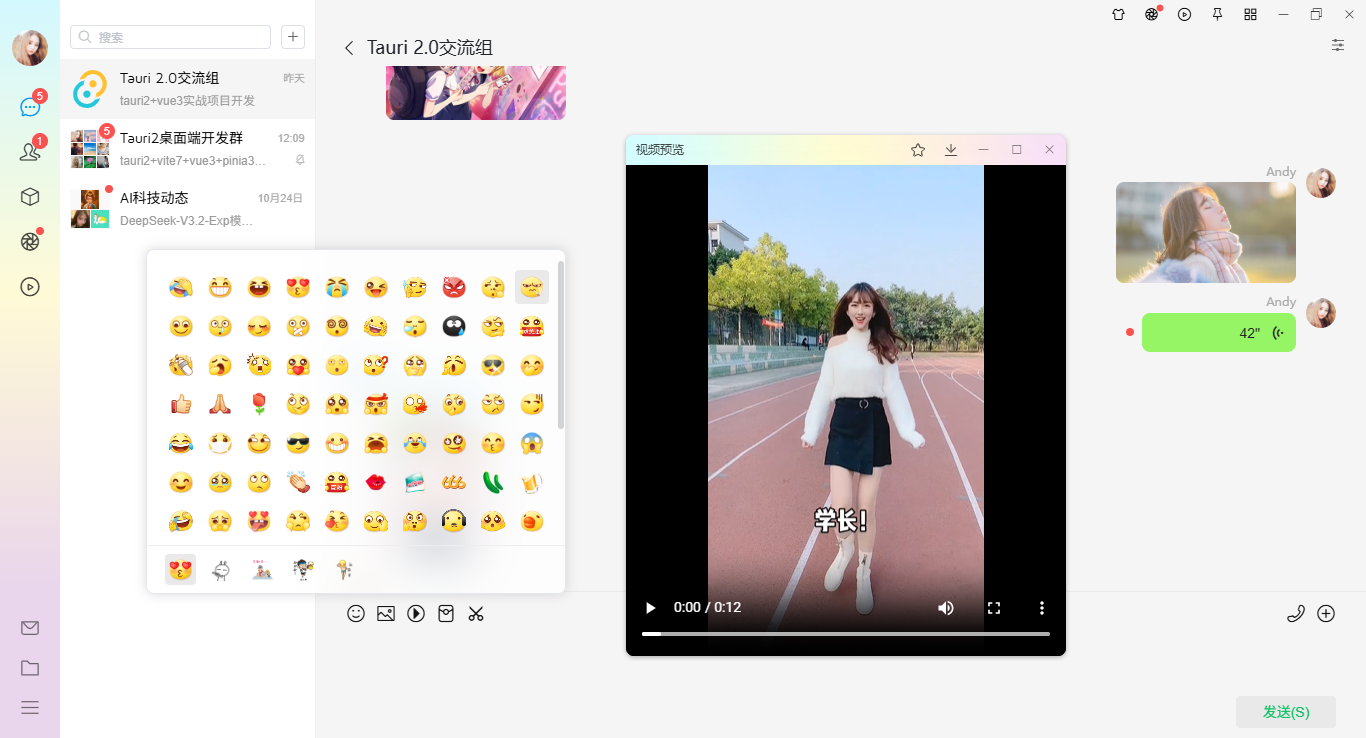Go back with the chevron beside Tauri 2.0交流组

tap(349, 48)
